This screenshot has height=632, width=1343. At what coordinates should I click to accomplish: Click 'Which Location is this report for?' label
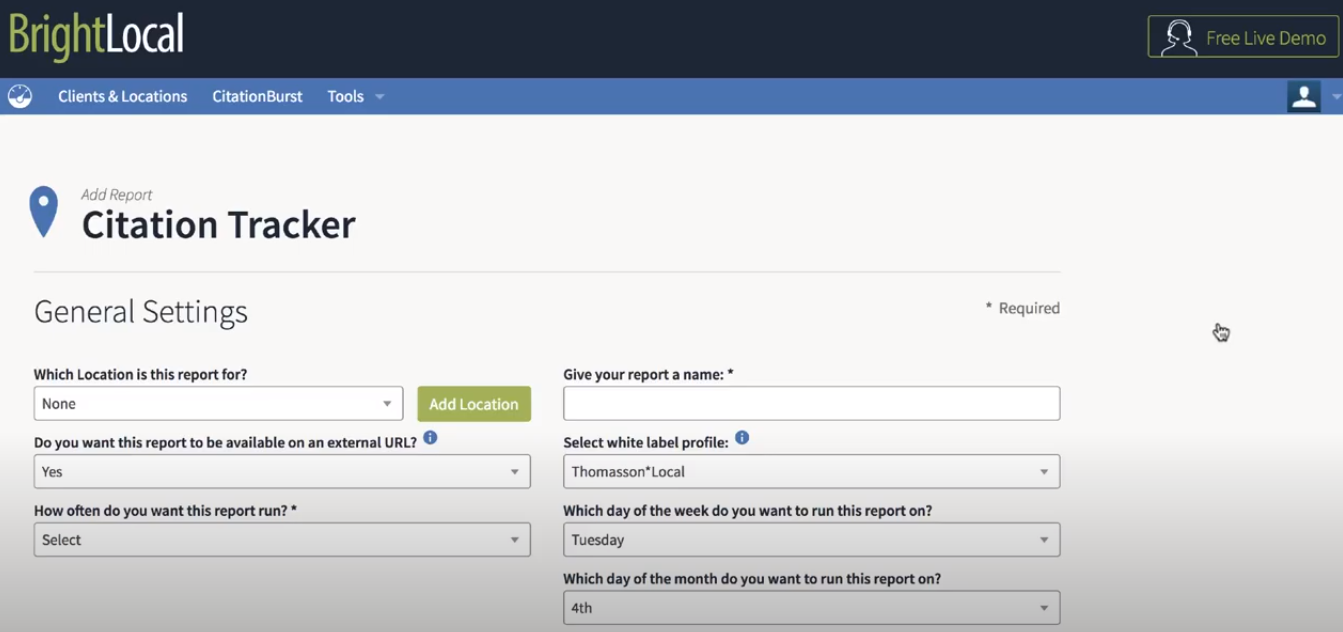[x=140, y=374]
